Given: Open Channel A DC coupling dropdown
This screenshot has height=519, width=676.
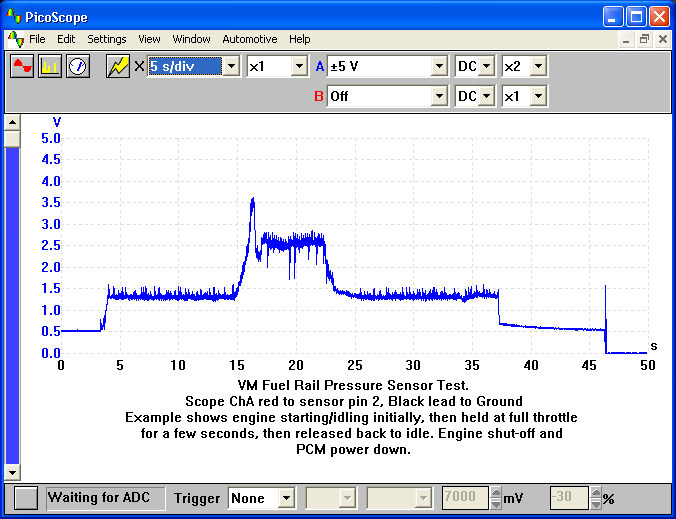Looking at the screenshot, I should 486,67.
